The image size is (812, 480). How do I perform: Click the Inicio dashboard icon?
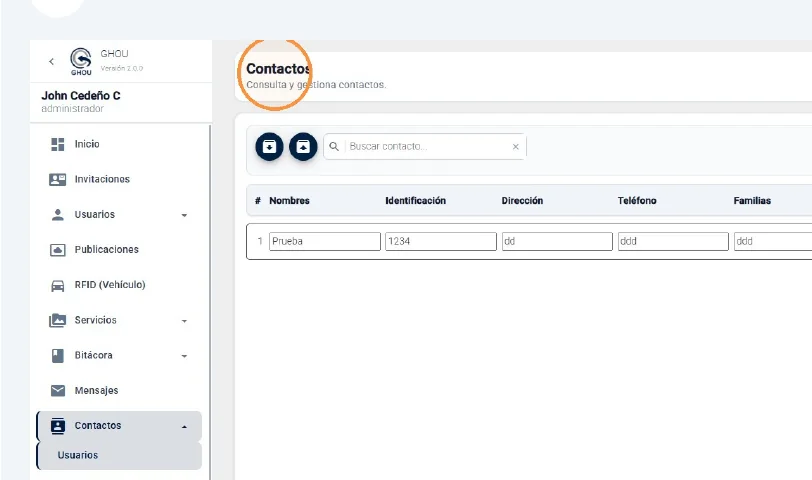click(x=57, y=144)
